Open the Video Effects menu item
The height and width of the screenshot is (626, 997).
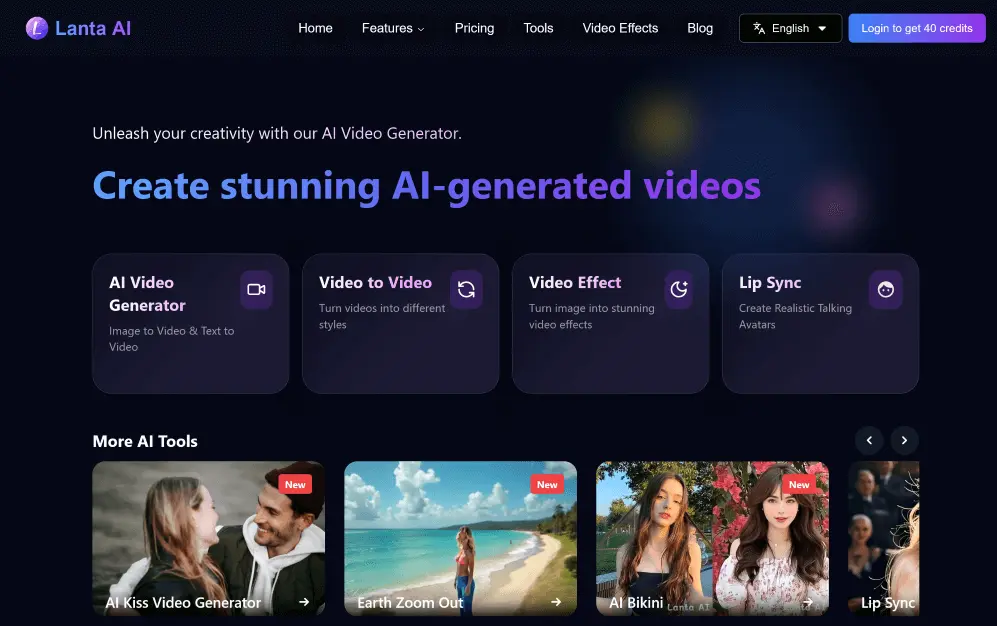coord(620,28)
